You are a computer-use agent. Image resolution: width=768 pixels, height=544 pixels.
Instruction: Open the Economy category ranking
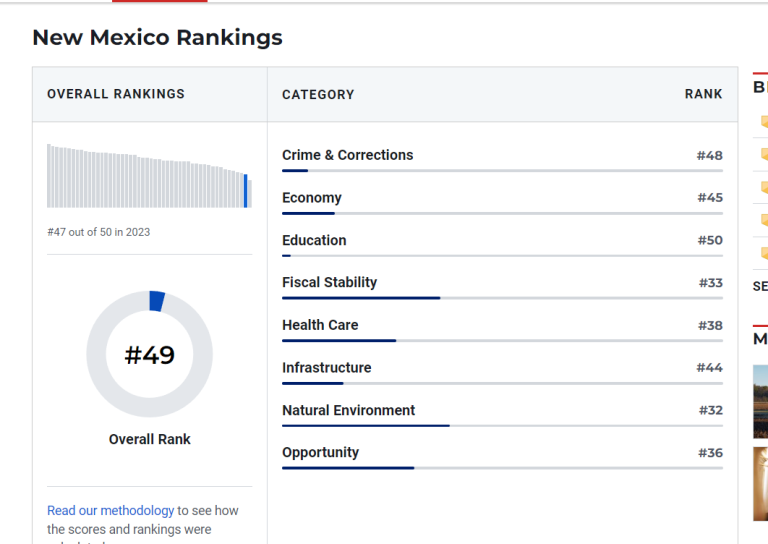tap(311, 198)
